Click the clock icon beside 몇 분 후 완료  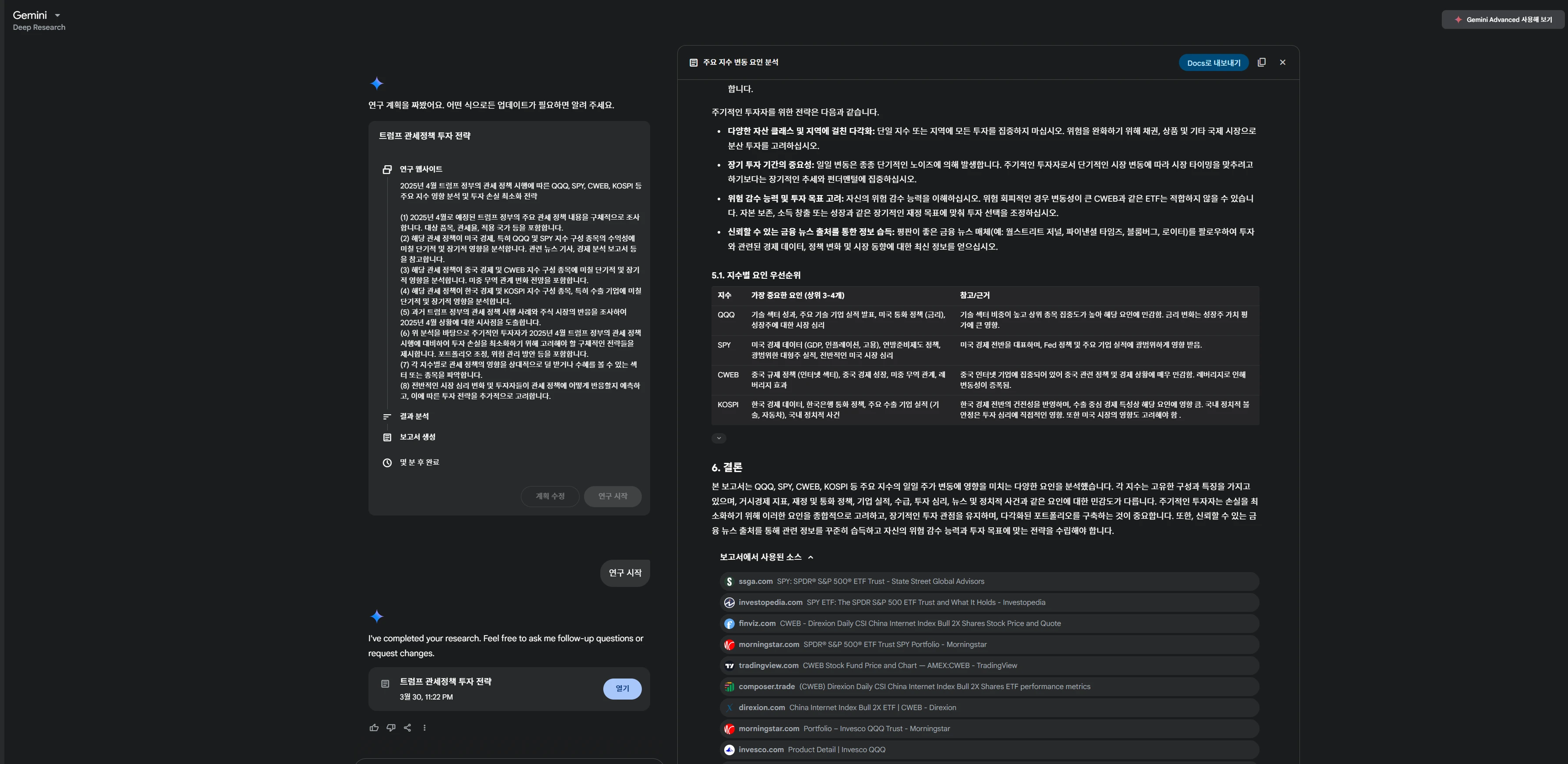tap(387, 463)
